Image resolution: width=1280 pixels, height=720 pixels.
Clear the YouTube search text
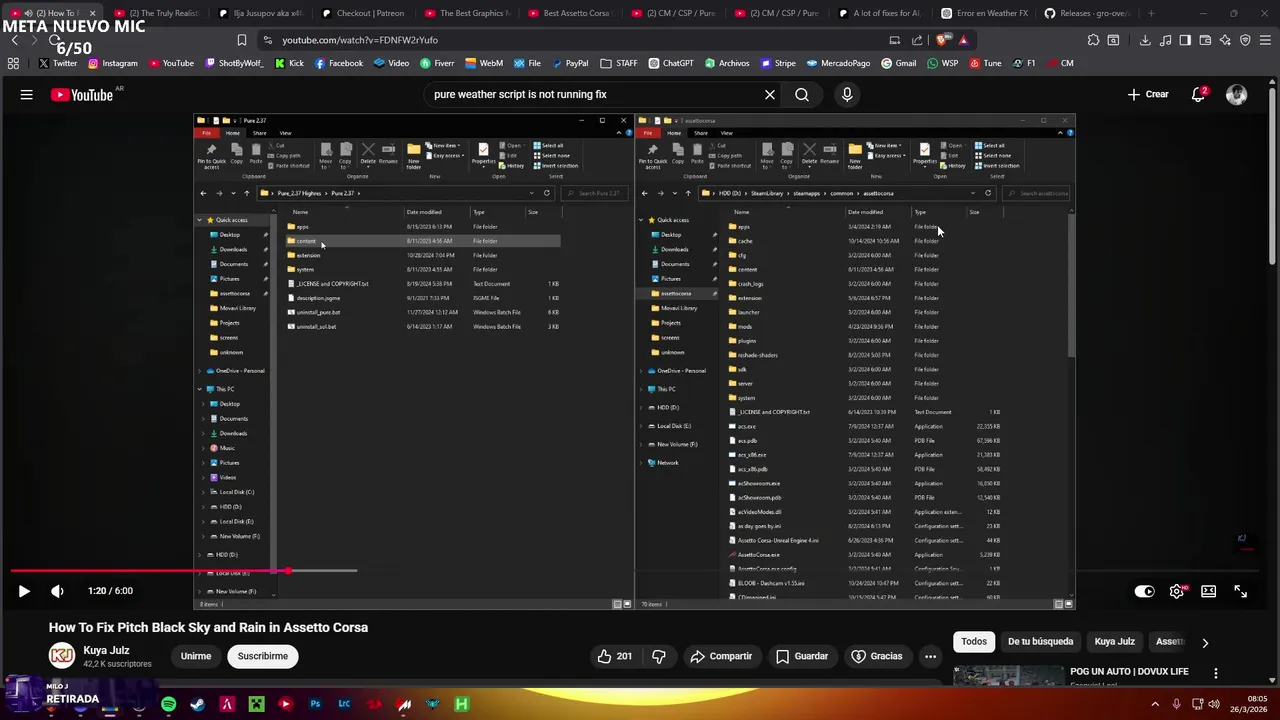pyautogui.click(x=770, y=95)
